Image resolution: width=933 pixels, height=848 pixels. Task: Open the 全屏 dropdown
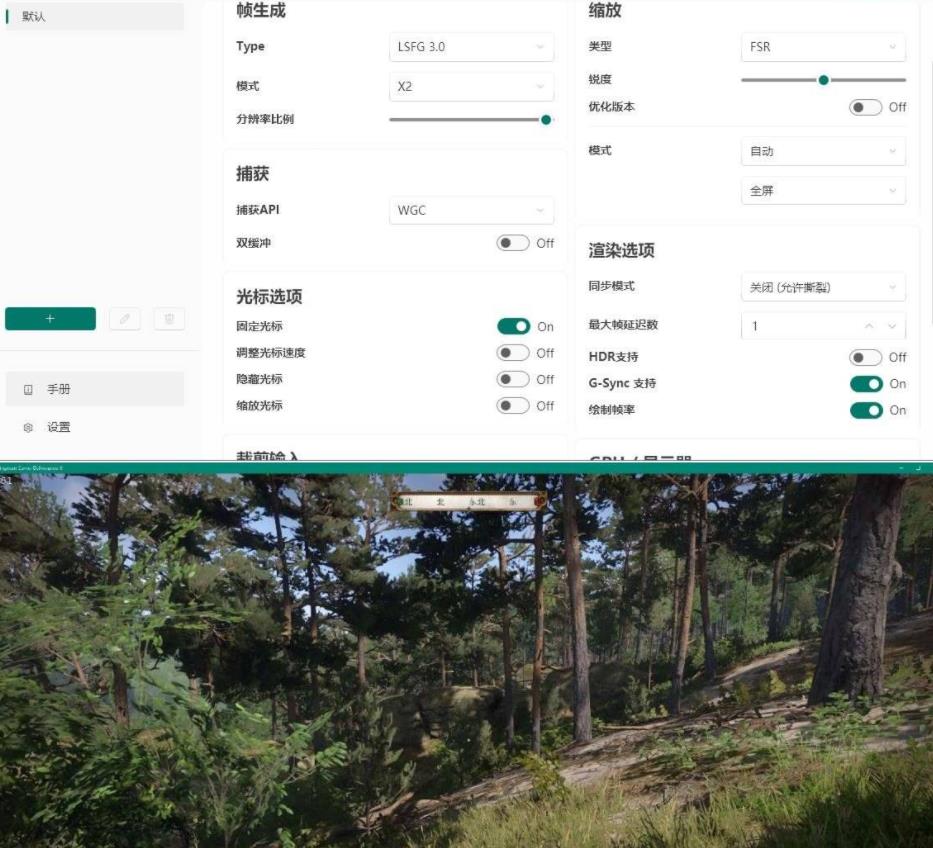(x=824, y=191)
